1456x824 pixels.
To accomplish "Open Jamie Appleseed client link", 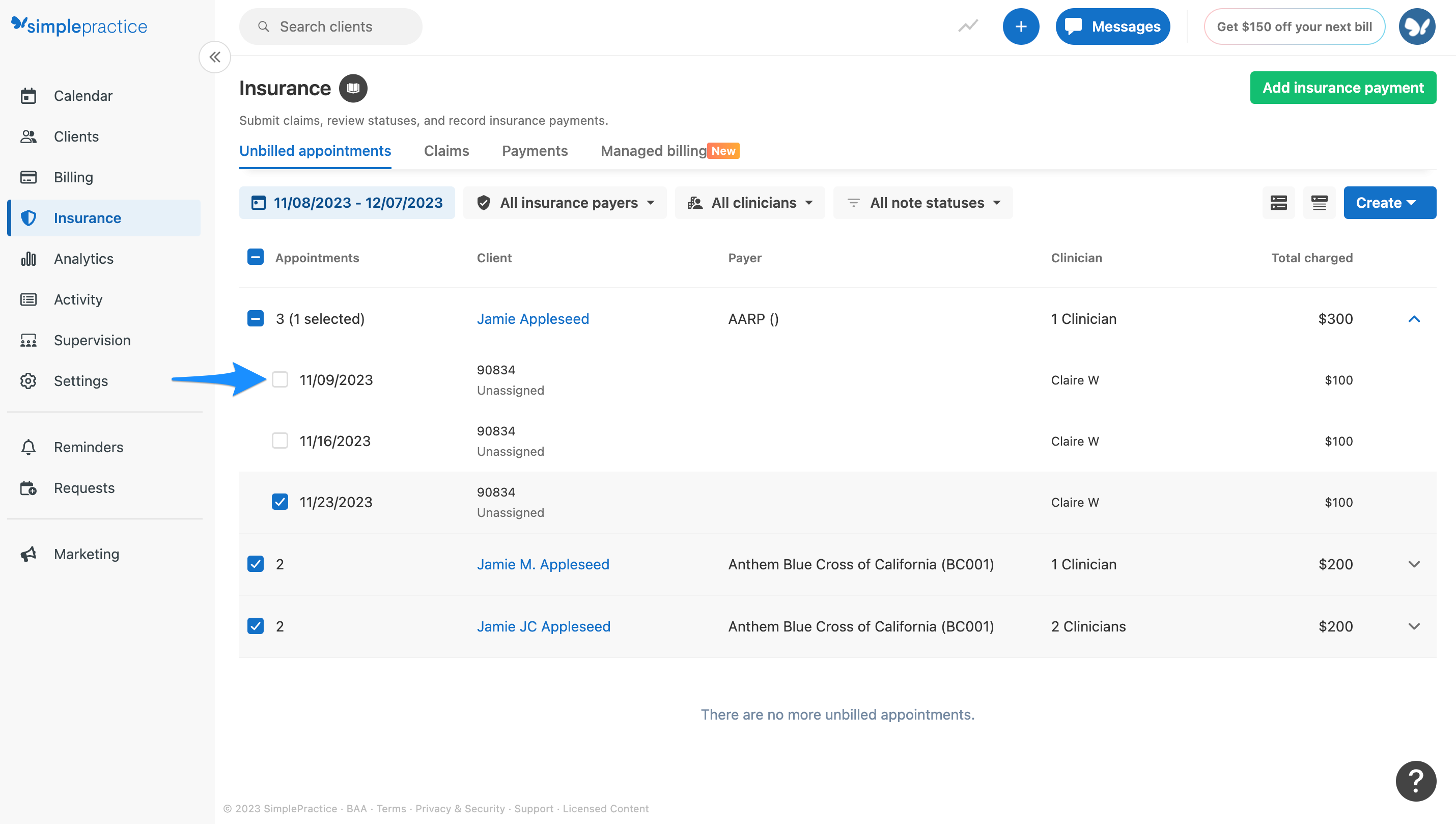I will tap(533, 319).
